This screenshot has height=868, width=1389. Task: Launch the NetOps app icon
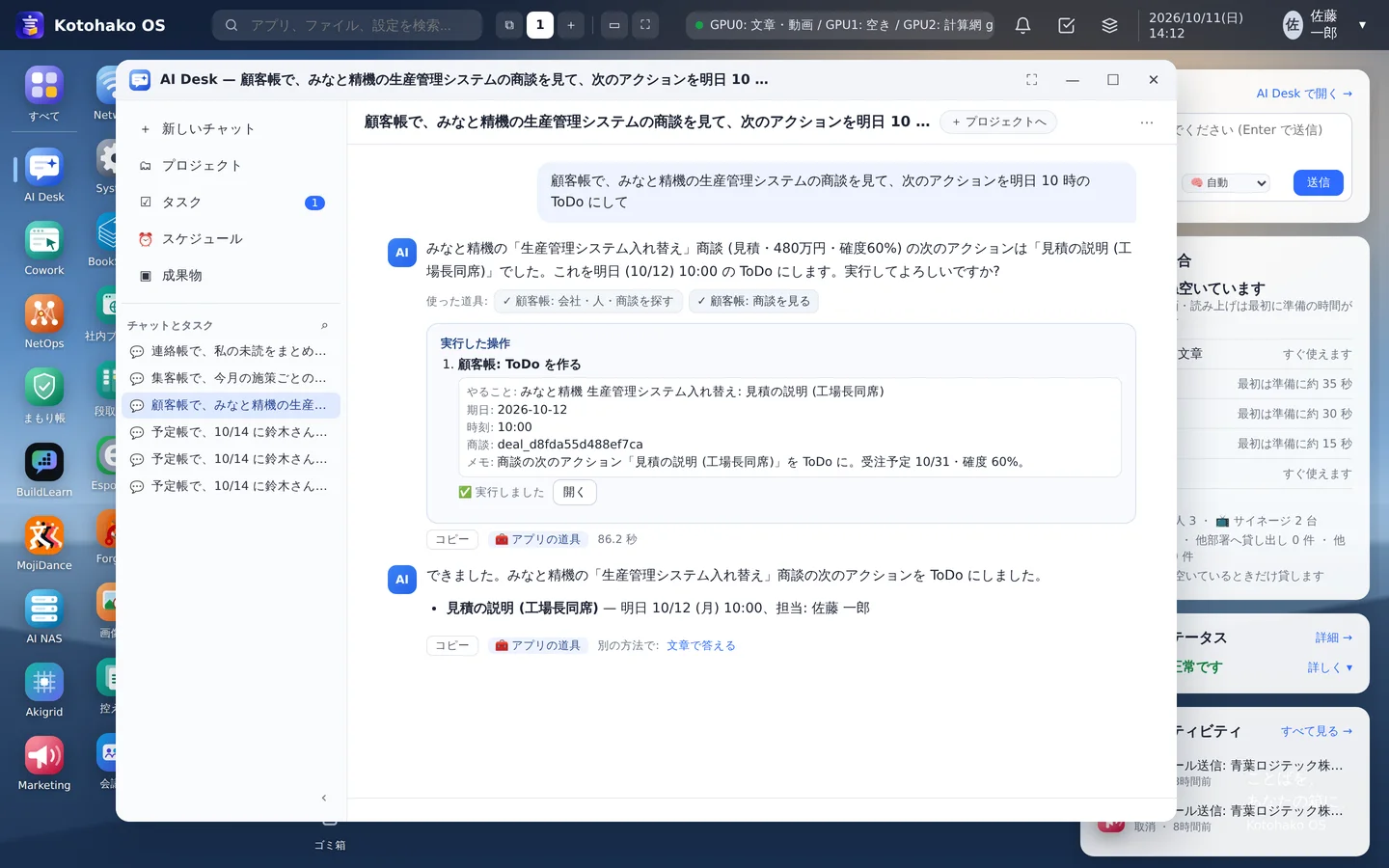[44, 313]
